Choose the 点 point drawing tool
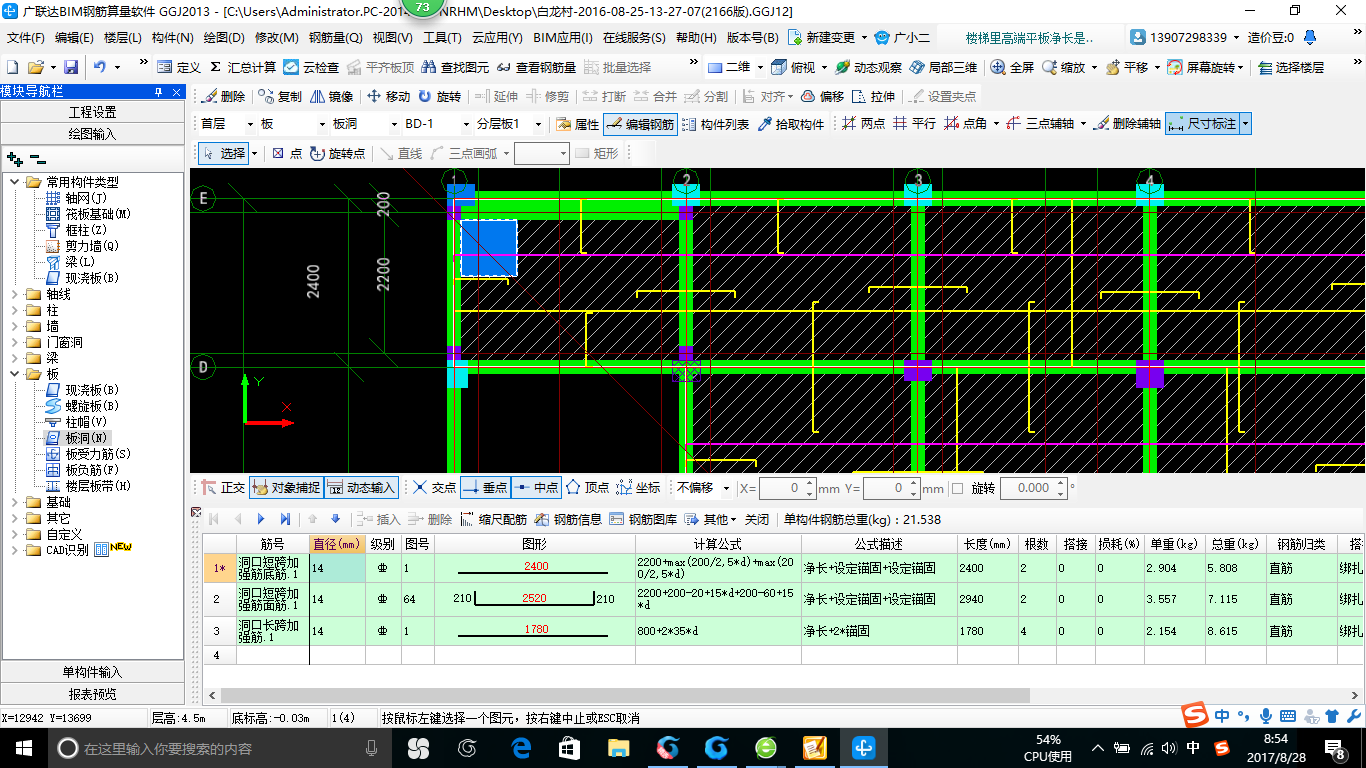1366x768 pixels. point(287,153)
